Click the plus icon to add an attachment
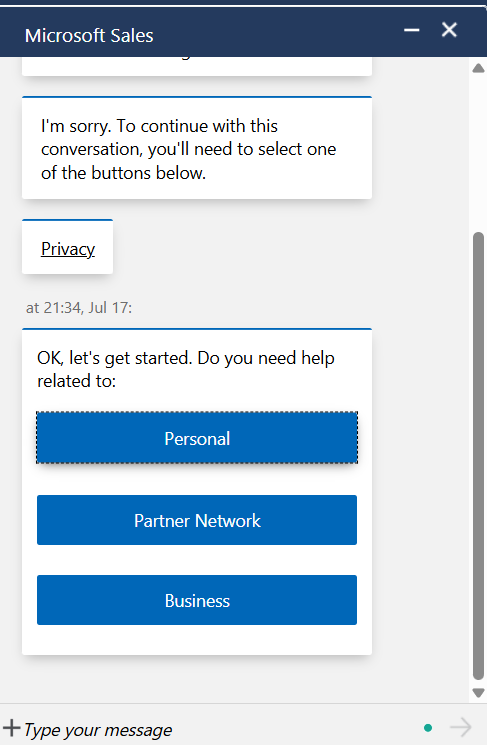Viewport: 487px width, 745px height. [11, 728]
